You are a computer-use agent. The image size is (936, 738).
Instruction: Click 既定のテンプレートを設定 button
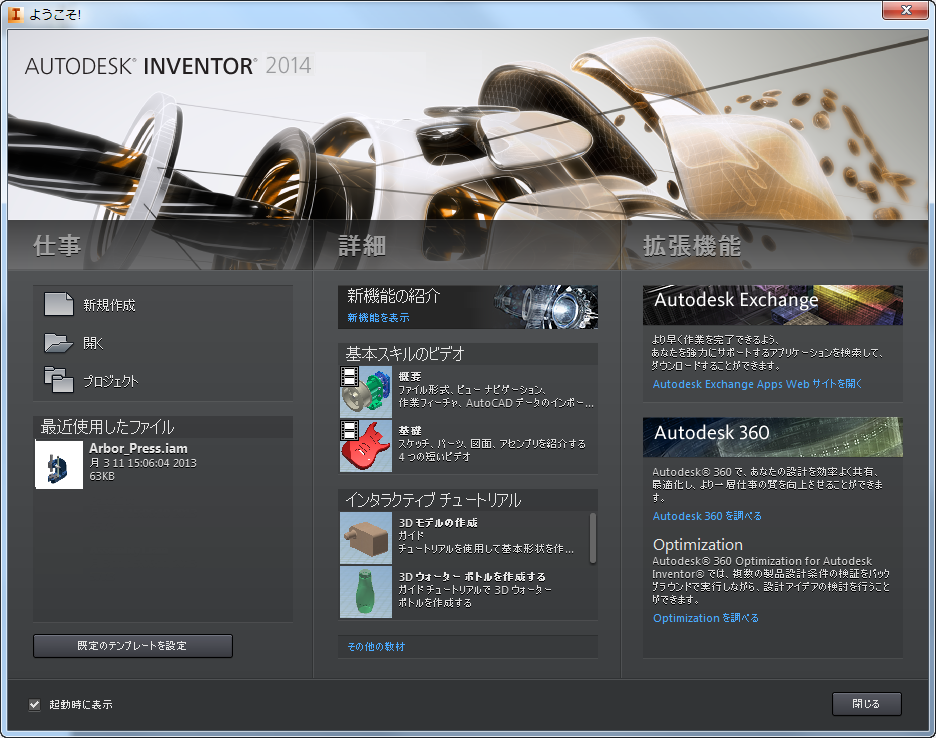point(133,645)
